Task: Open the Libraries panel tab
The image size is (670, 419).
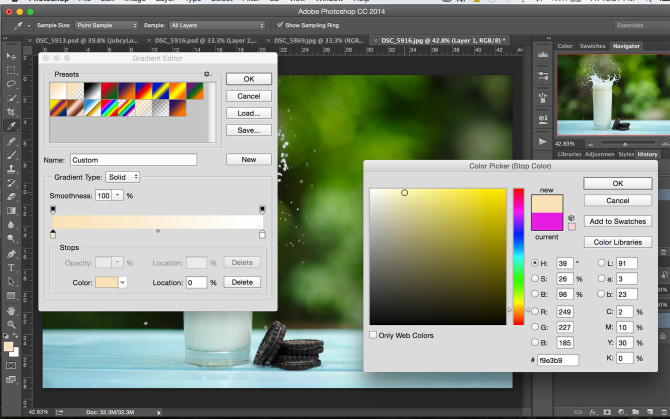Action: point(569,154)
